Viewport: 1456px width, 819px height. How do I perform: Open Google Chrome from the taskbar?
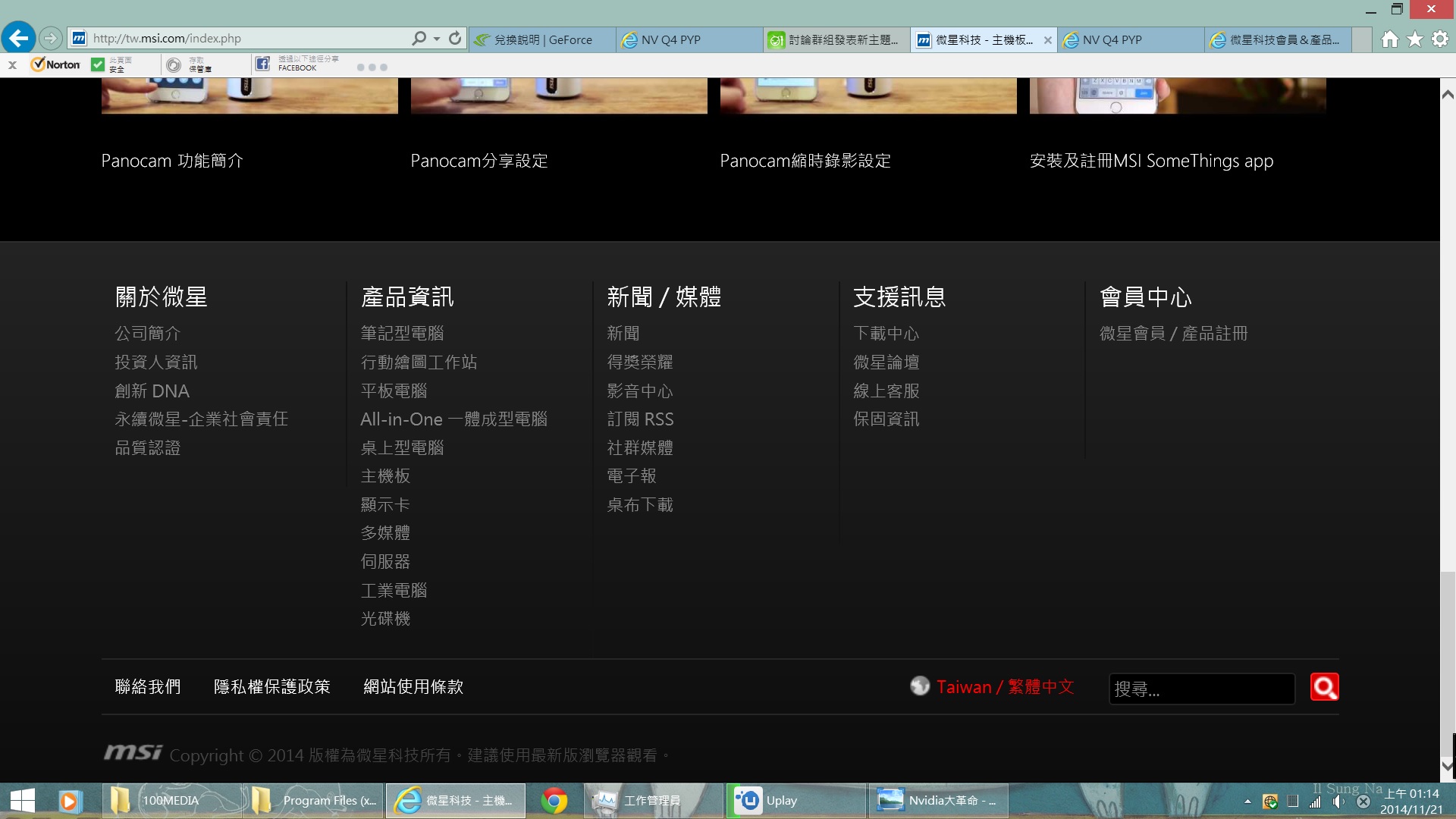point(554,801)
